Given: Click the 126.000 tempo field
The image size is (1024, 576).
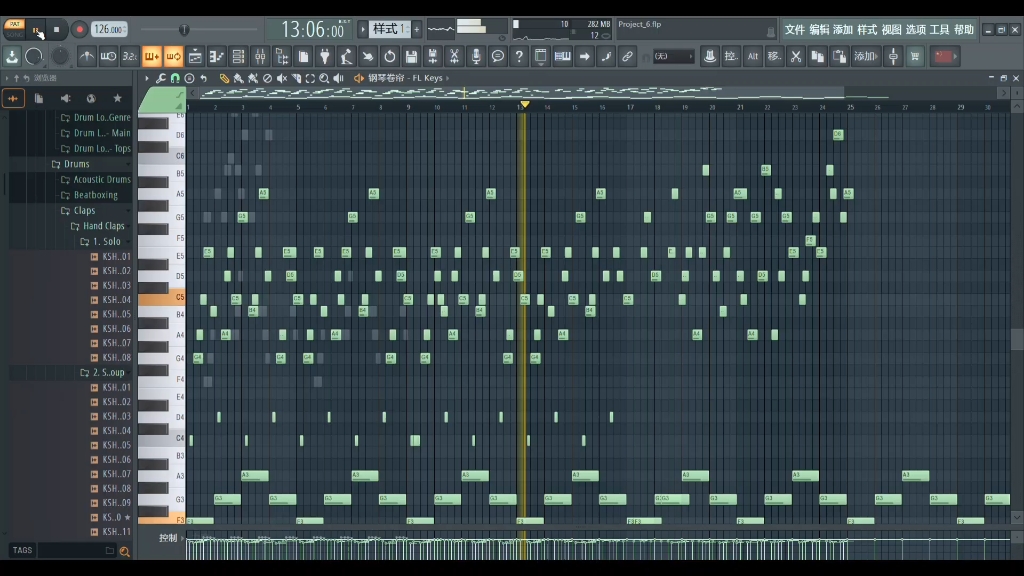Looking at the screenshot, I should [109, 29].
